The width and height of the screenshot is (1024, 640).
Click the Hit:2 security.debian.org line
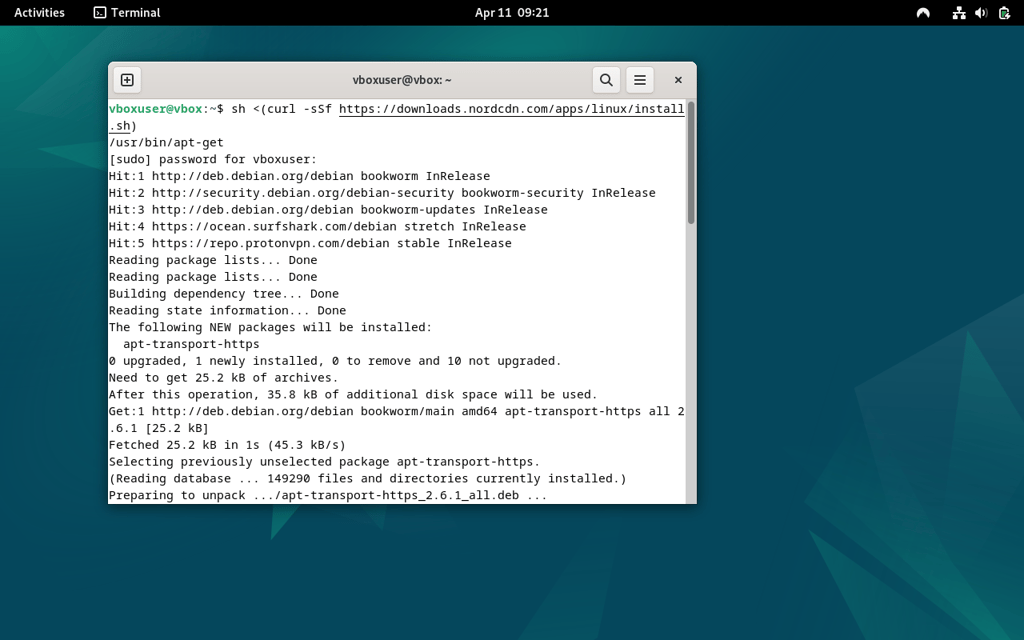[382, 193]
